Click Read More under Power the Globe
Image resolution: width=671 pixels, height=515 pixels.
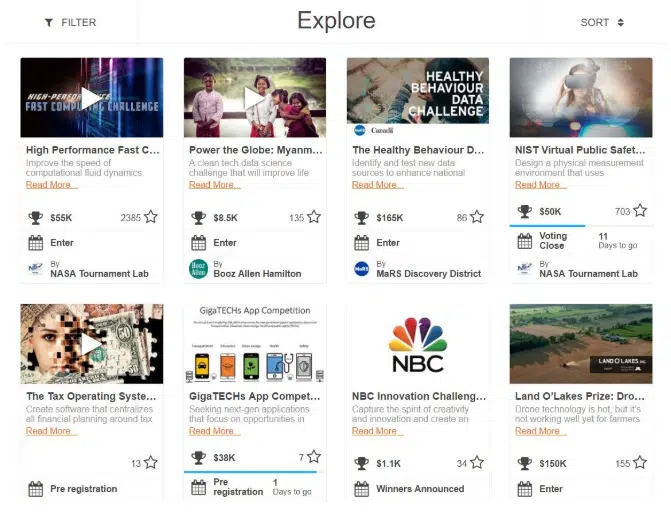coord(215,185)
